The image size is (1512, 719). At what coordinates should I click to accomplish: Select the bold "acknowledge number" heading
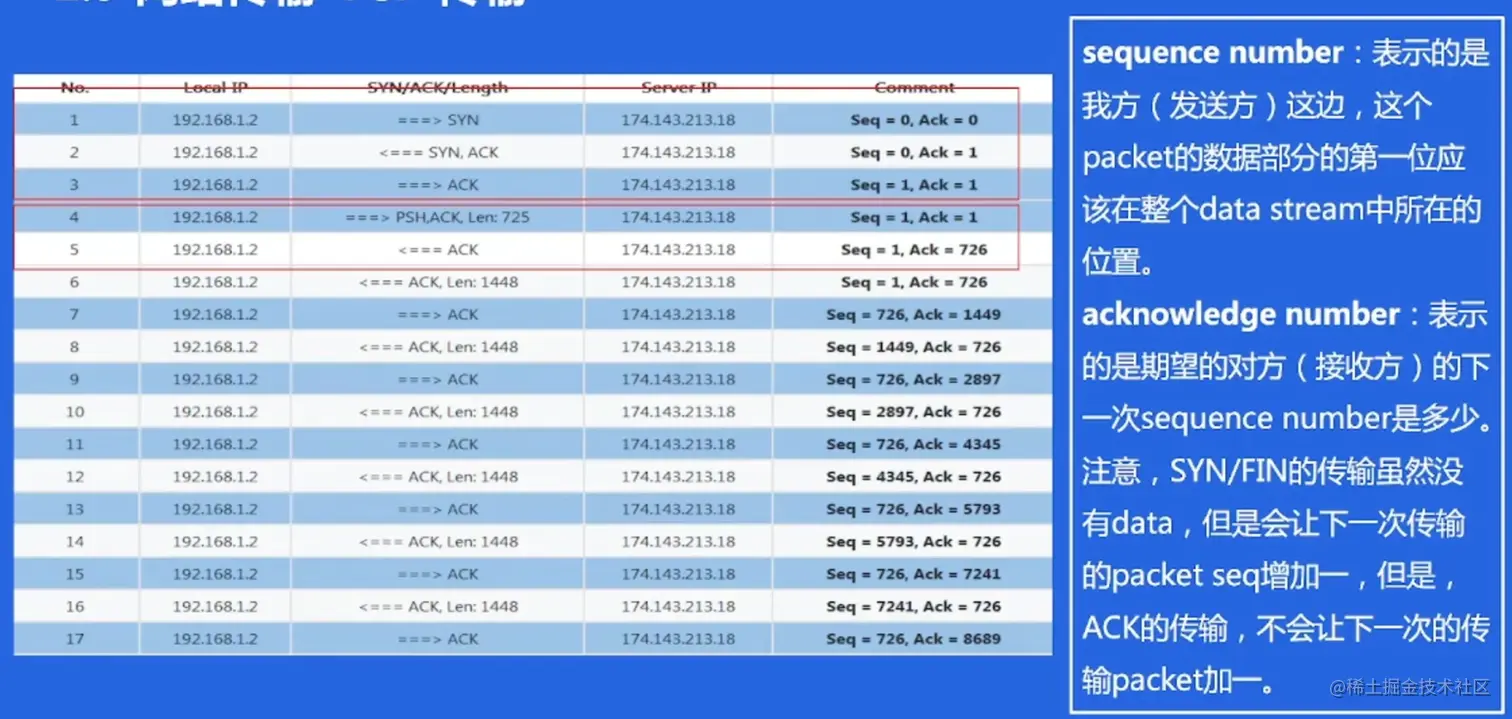[x=1241, y=314]
